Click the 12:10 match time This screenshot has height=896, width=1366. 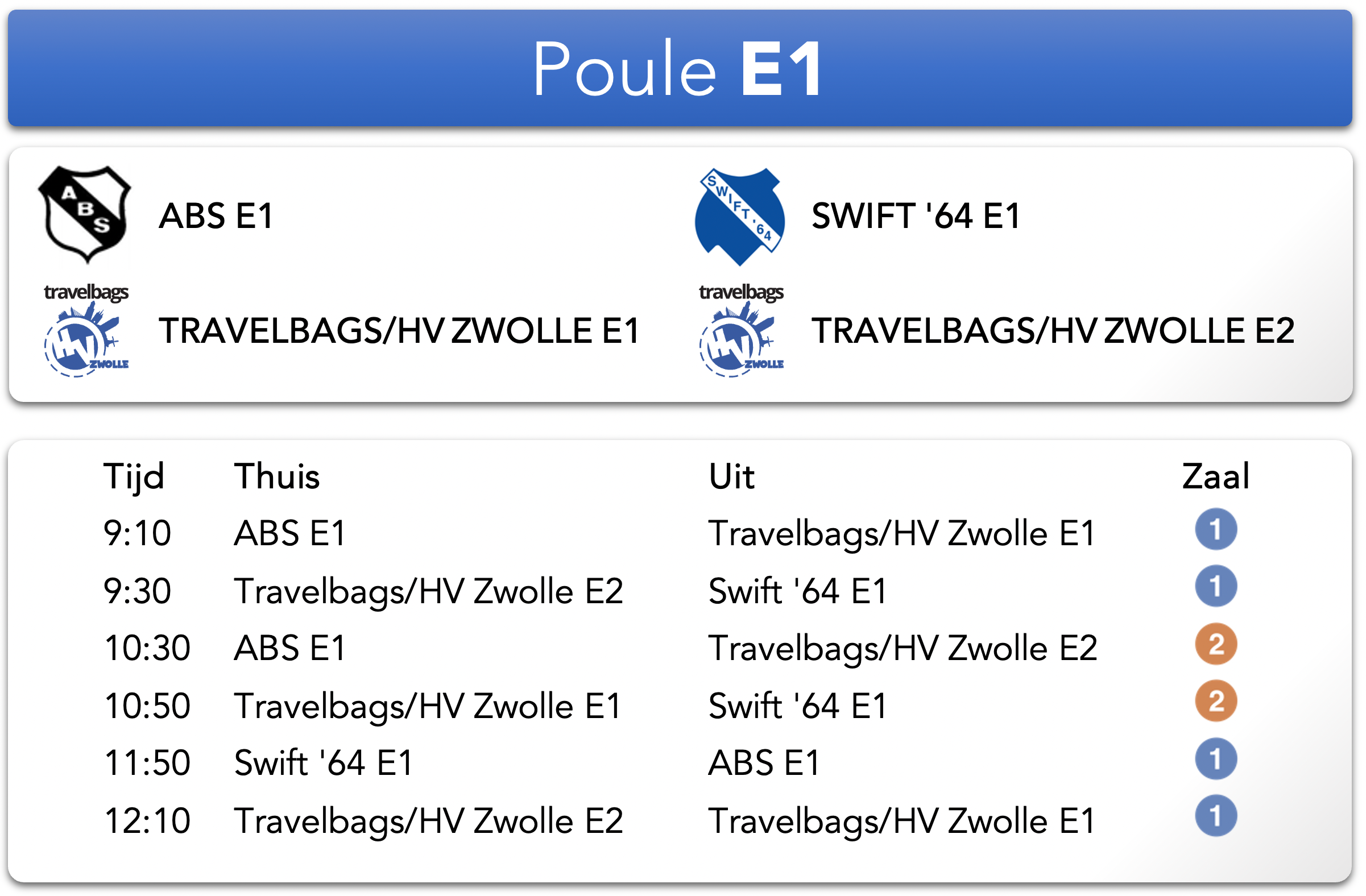[x=147, y=821]
